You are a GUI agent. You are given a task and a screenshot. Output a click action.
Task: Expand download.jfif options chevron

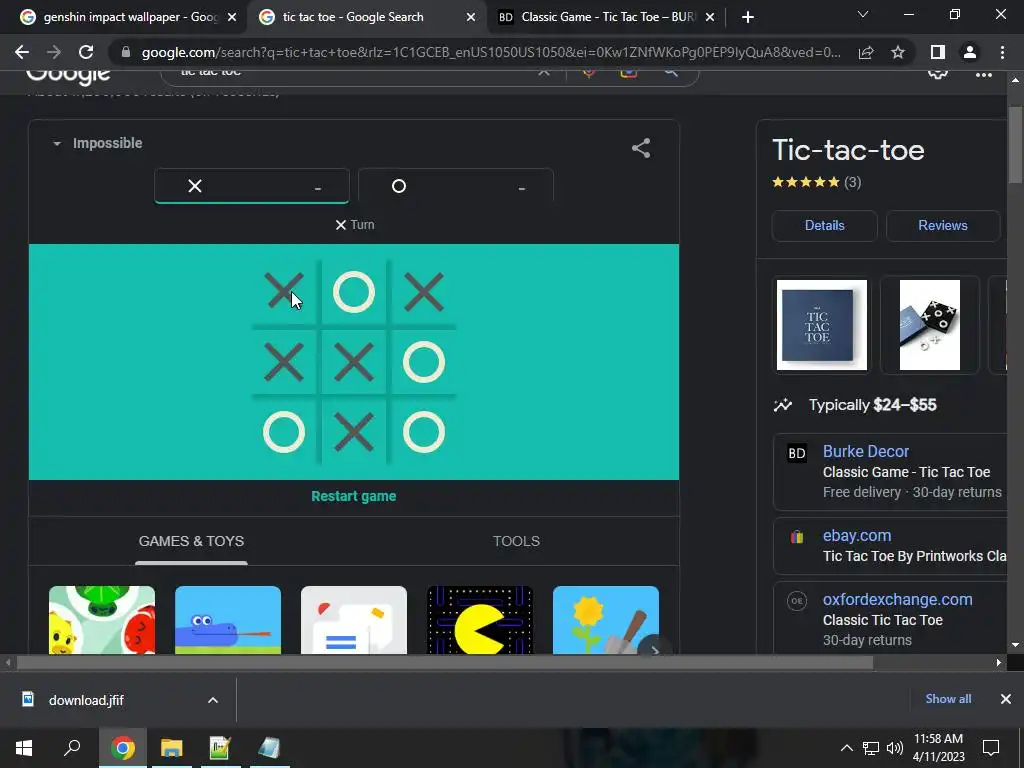pos(213,700)
